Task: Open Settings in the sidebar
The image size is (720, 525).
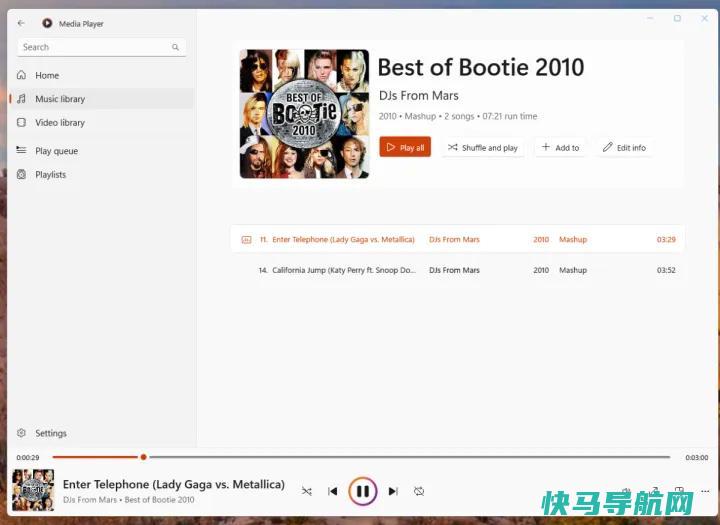Action: (x=102, y=433)
